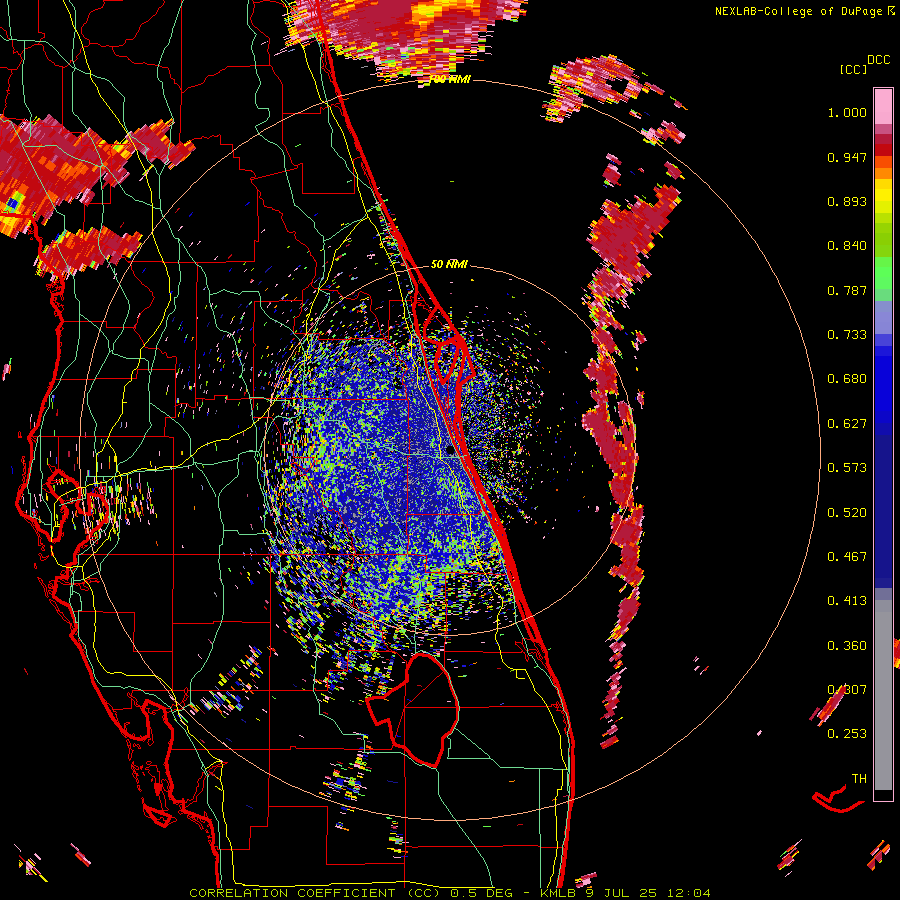Click the TH label beneath the color scale

[x=859, y=779]
